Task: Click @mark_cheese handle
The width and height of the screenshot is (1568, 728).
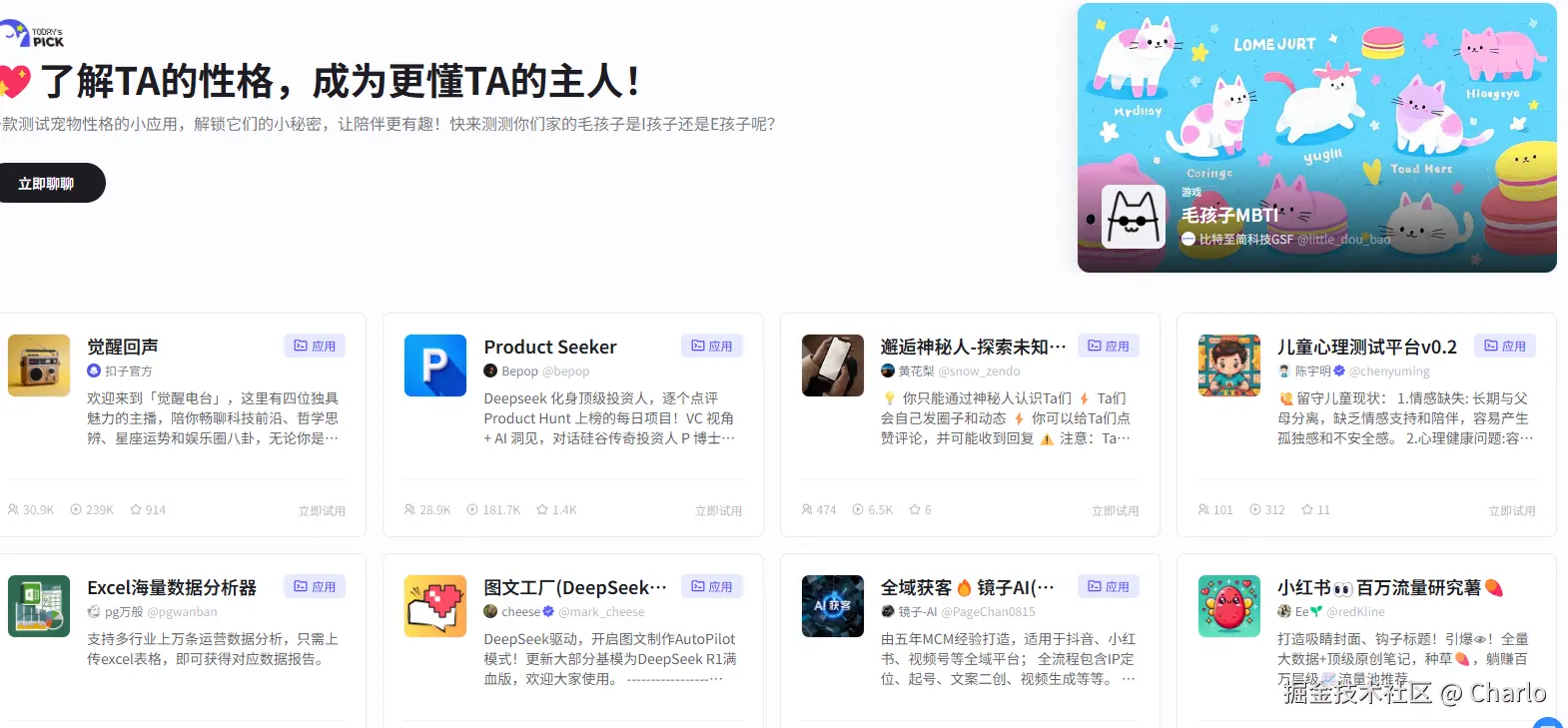Action: [601, 611]
